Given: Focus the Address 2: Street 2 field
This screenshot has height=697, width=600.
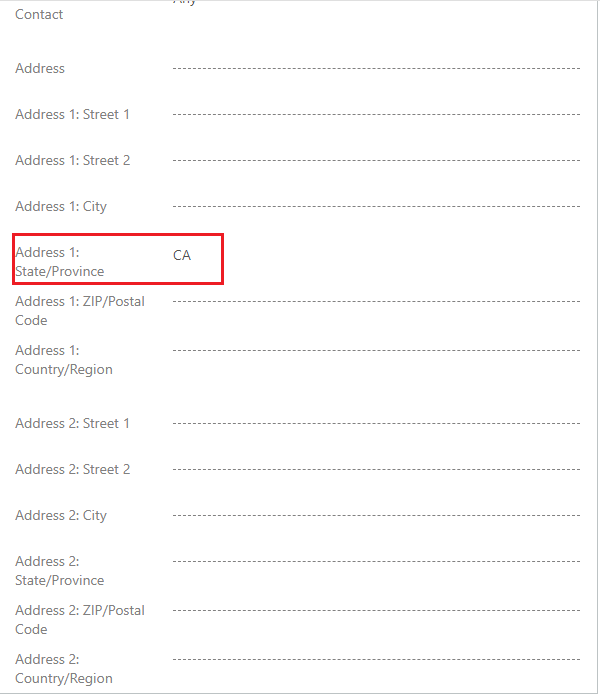Looking at the screenshot, I should click(x=376, y=469).
